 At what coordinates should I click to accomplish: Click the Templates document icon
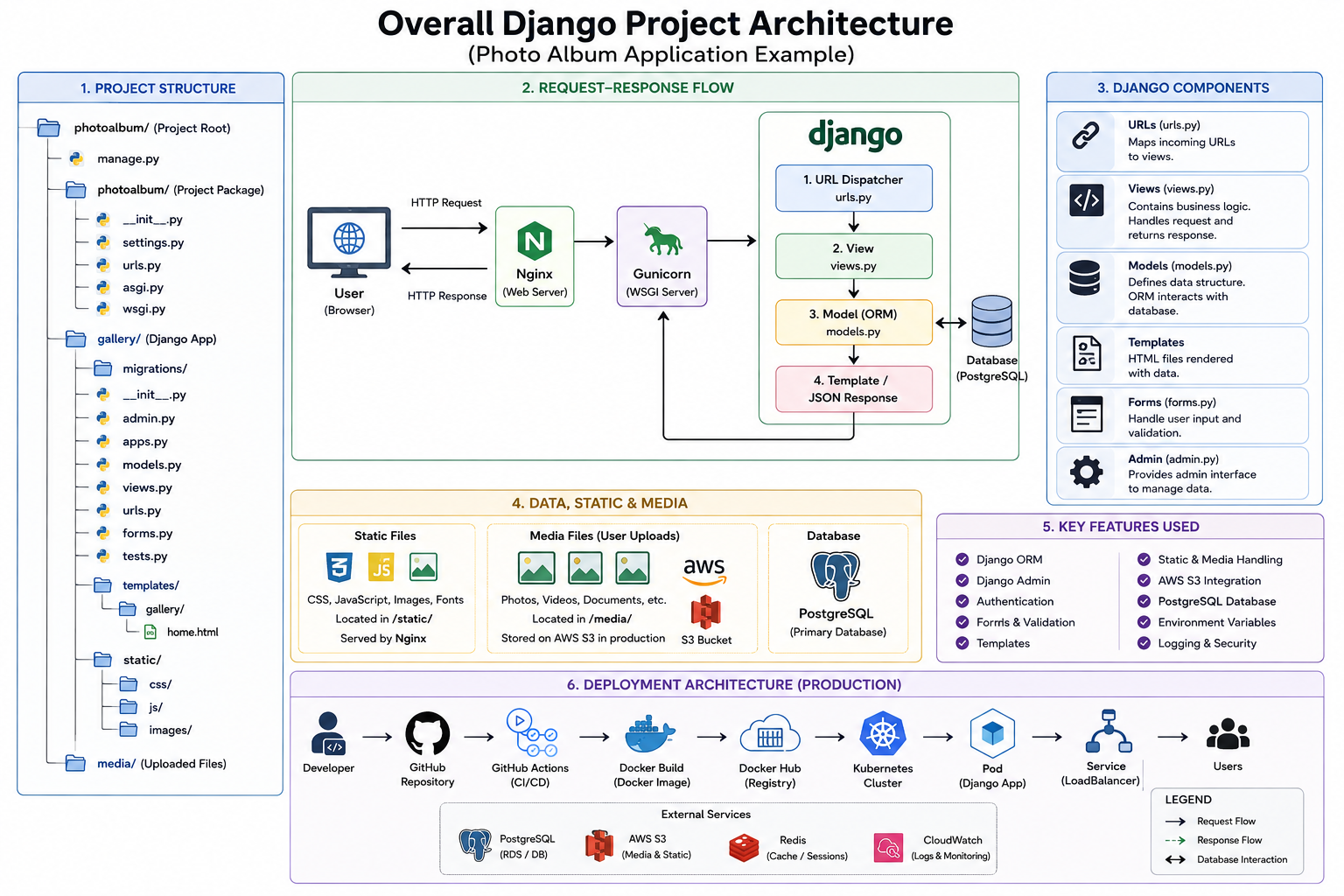coord(1087,353)
